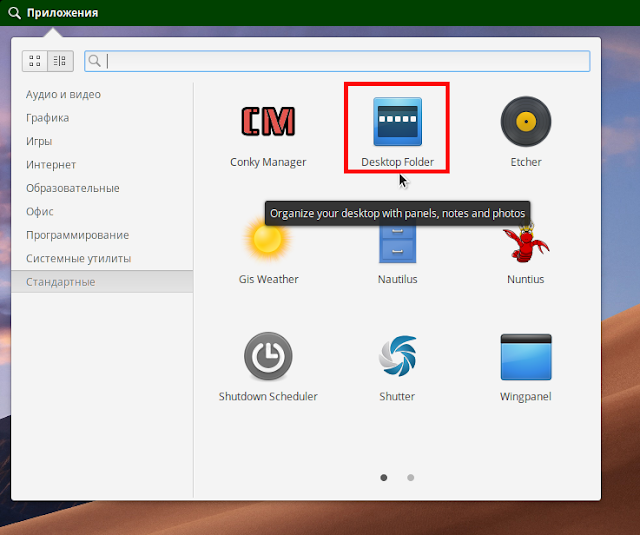Switch to grid view mode

point(35,61)
